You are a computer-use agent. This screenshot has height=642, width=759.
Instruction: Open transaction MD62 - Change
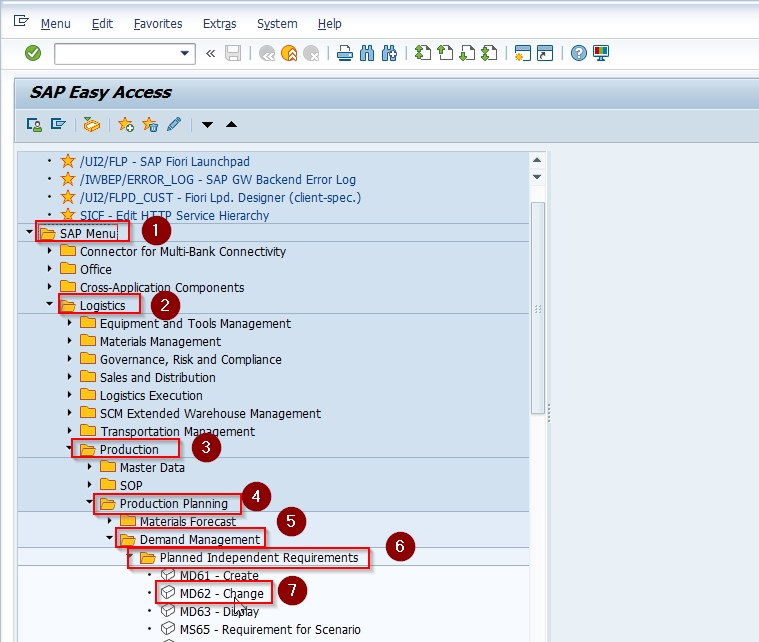coord(221,593)
